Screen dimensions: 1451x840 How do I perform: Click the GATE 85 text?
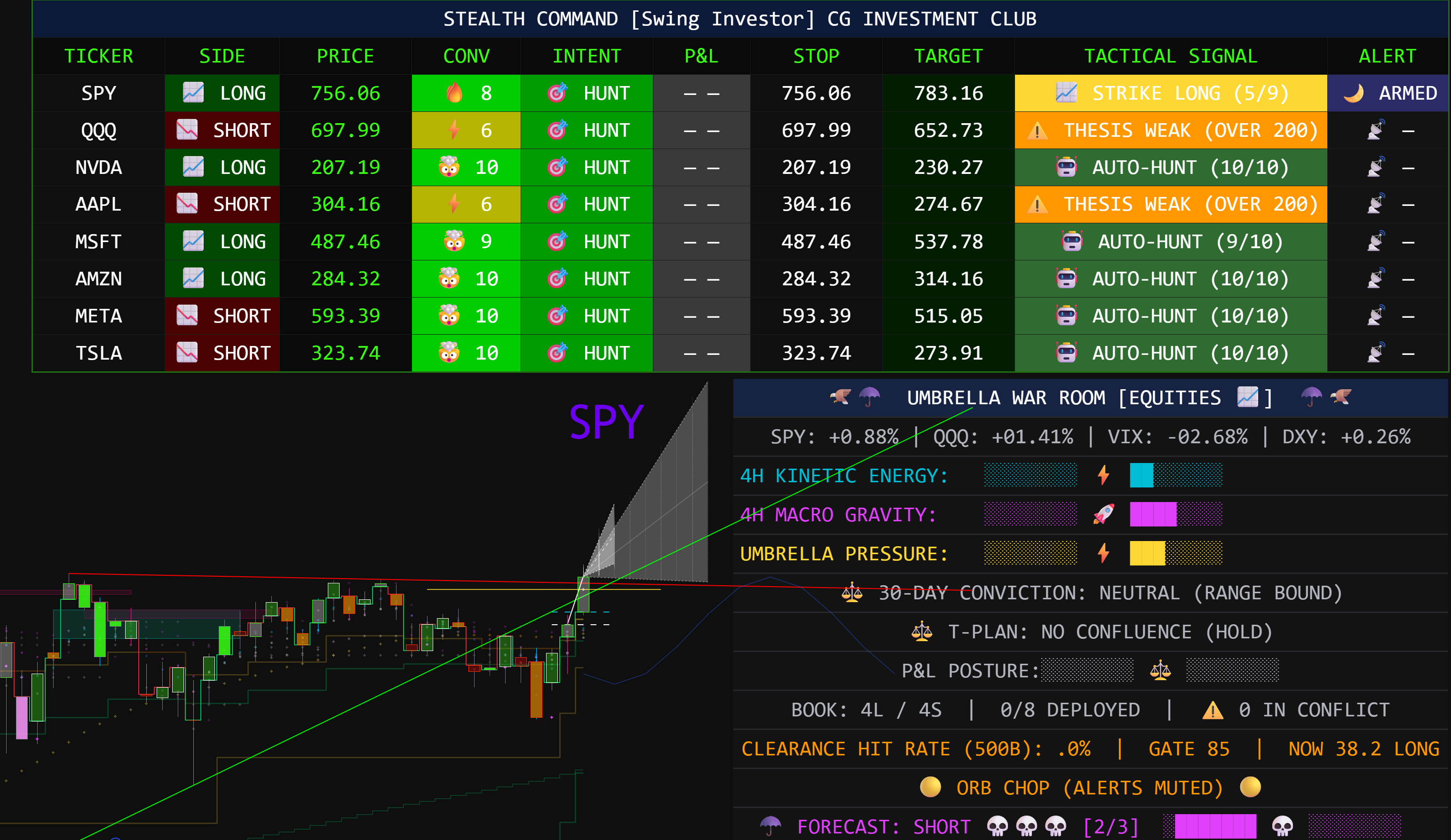(1189, 748)
